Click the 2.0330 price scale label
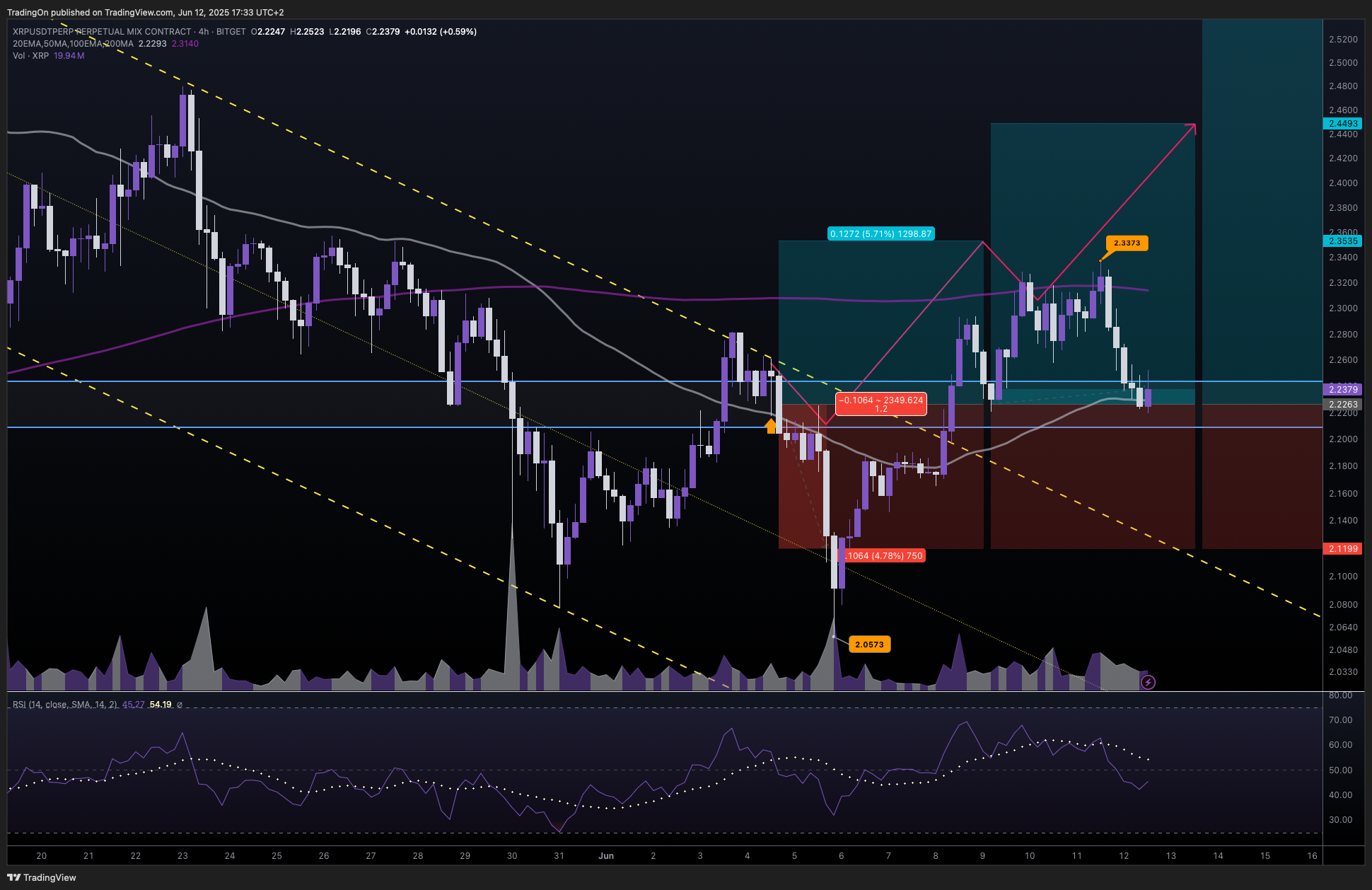Viewport: 1372px width, 890px height. tap(1343, 672)
